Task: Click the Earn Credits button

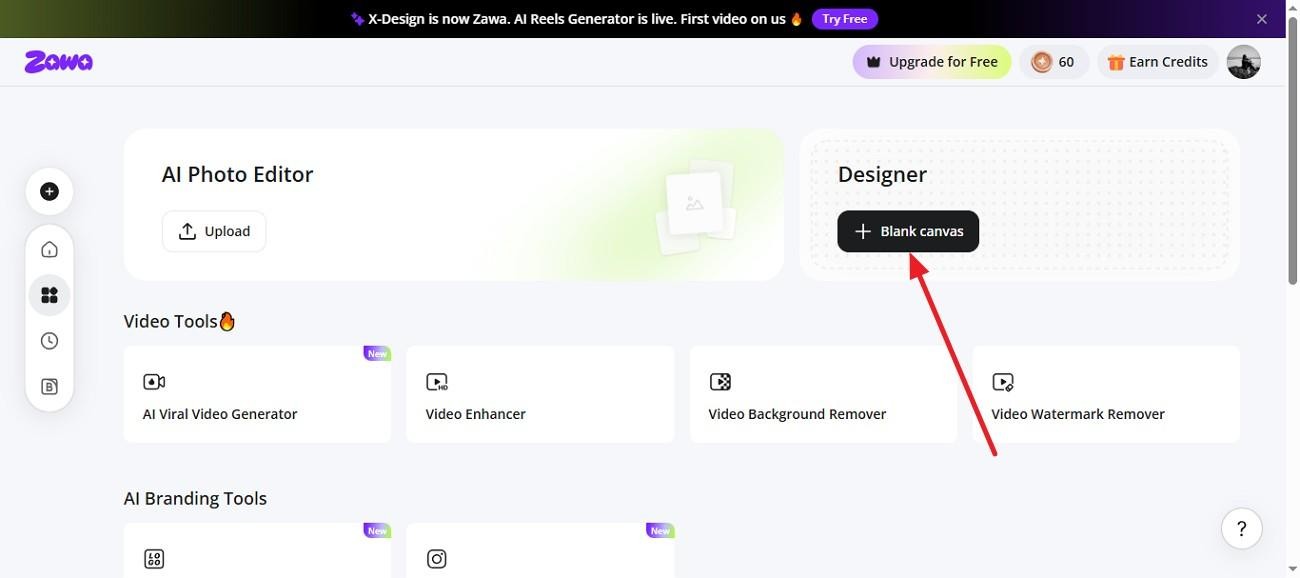Action: [1158, 62]
